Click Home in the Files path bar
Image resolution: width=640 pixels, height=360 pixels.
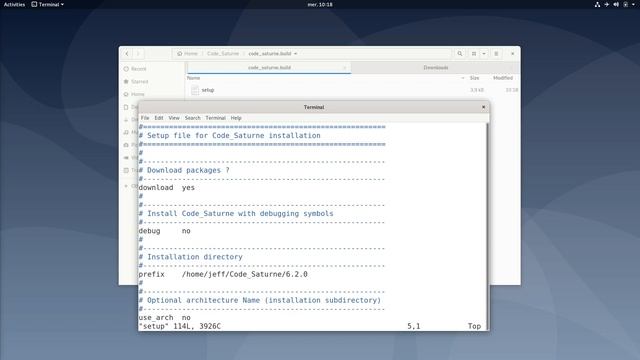point(187,53)
